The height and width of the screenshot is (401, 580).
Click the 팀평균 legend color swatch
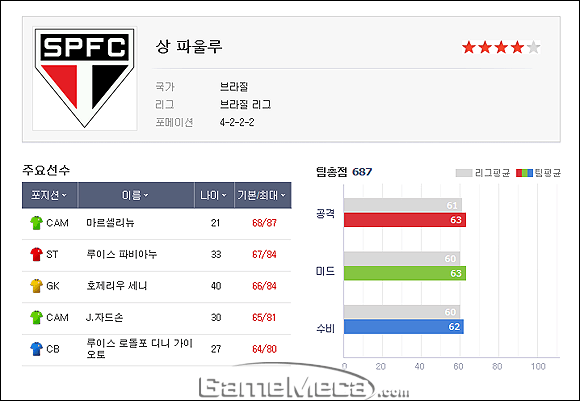tap(525, 173)
